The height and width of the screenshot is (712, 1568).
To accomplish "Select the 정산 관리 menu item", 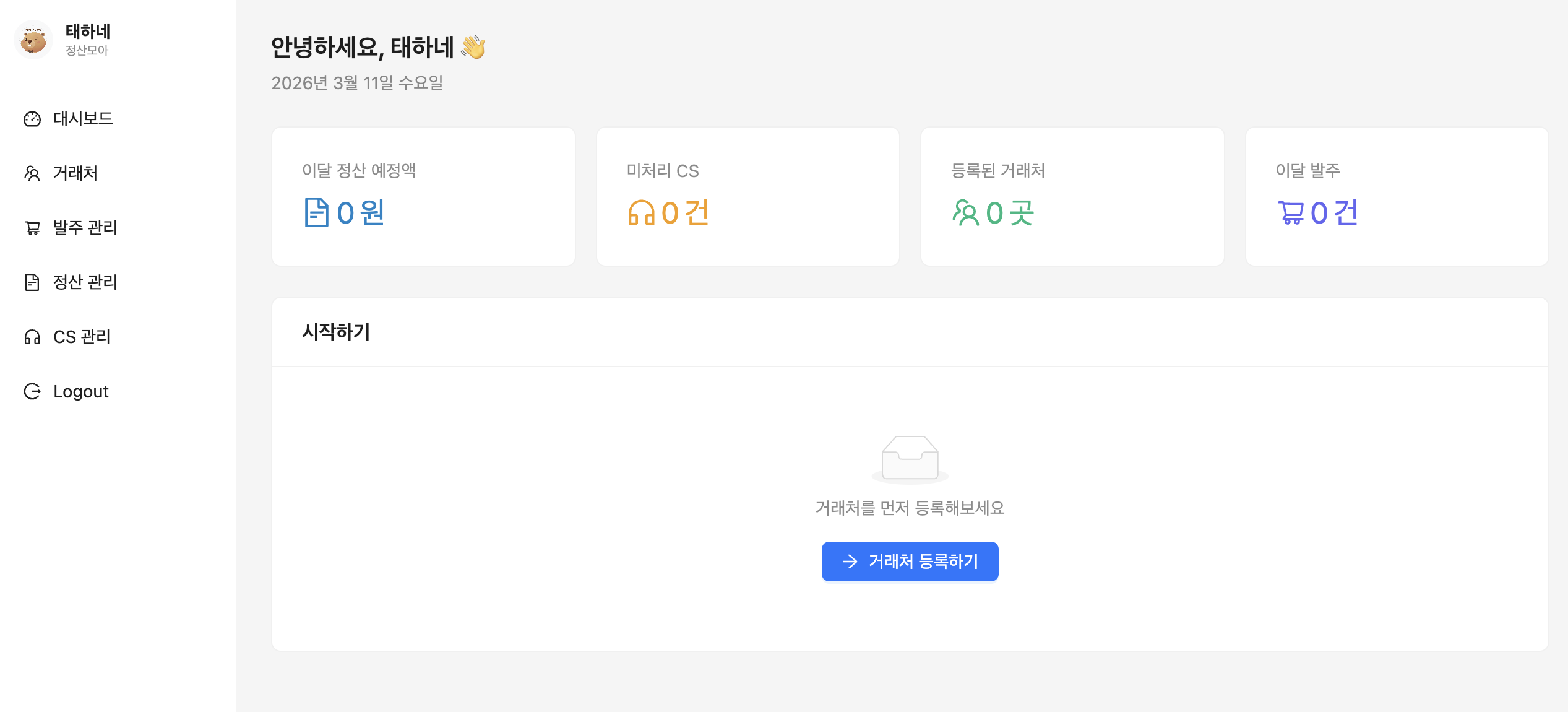I will (x=85, y=282).
